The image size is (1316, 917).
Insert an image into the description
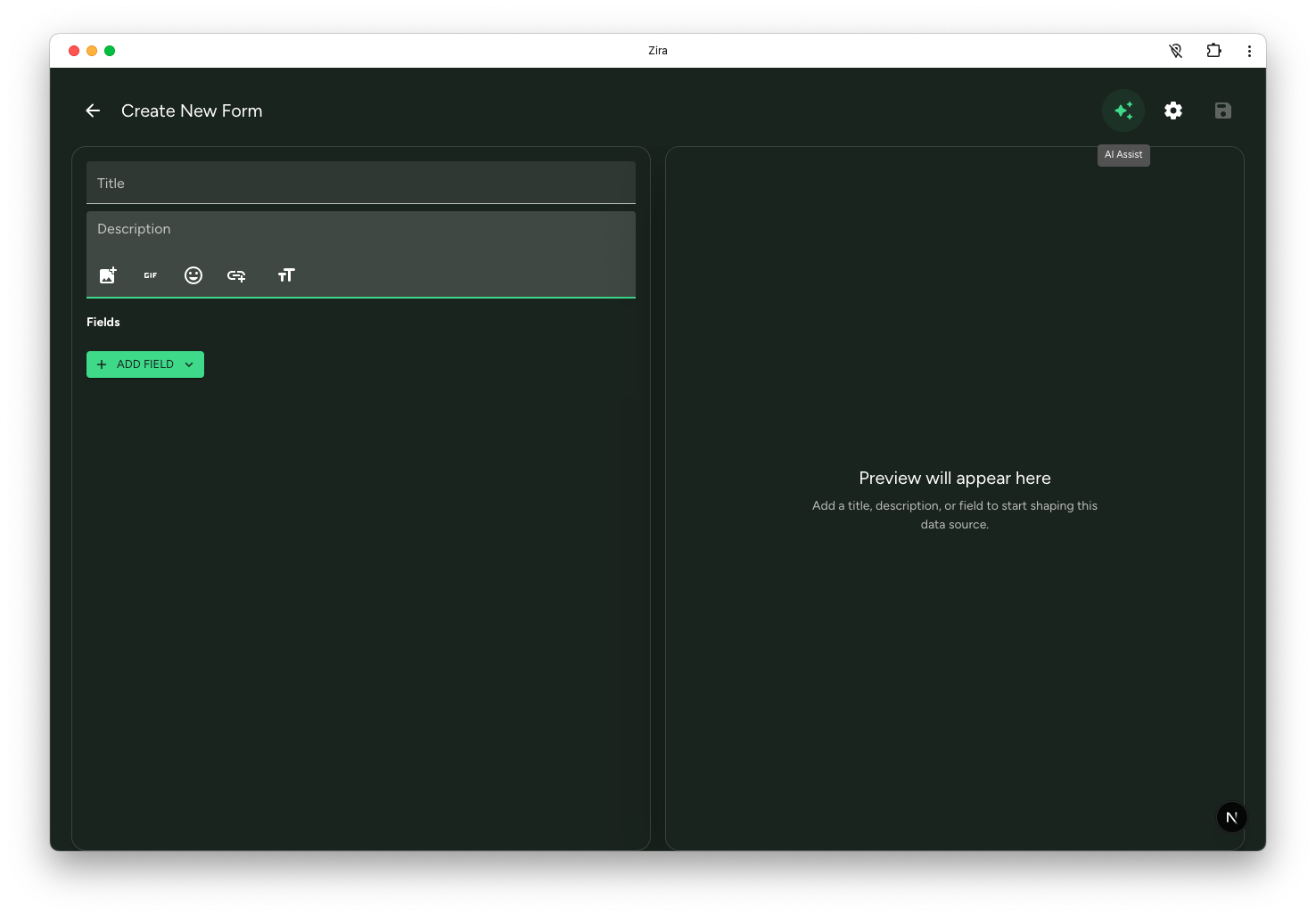tap(108, 275)
